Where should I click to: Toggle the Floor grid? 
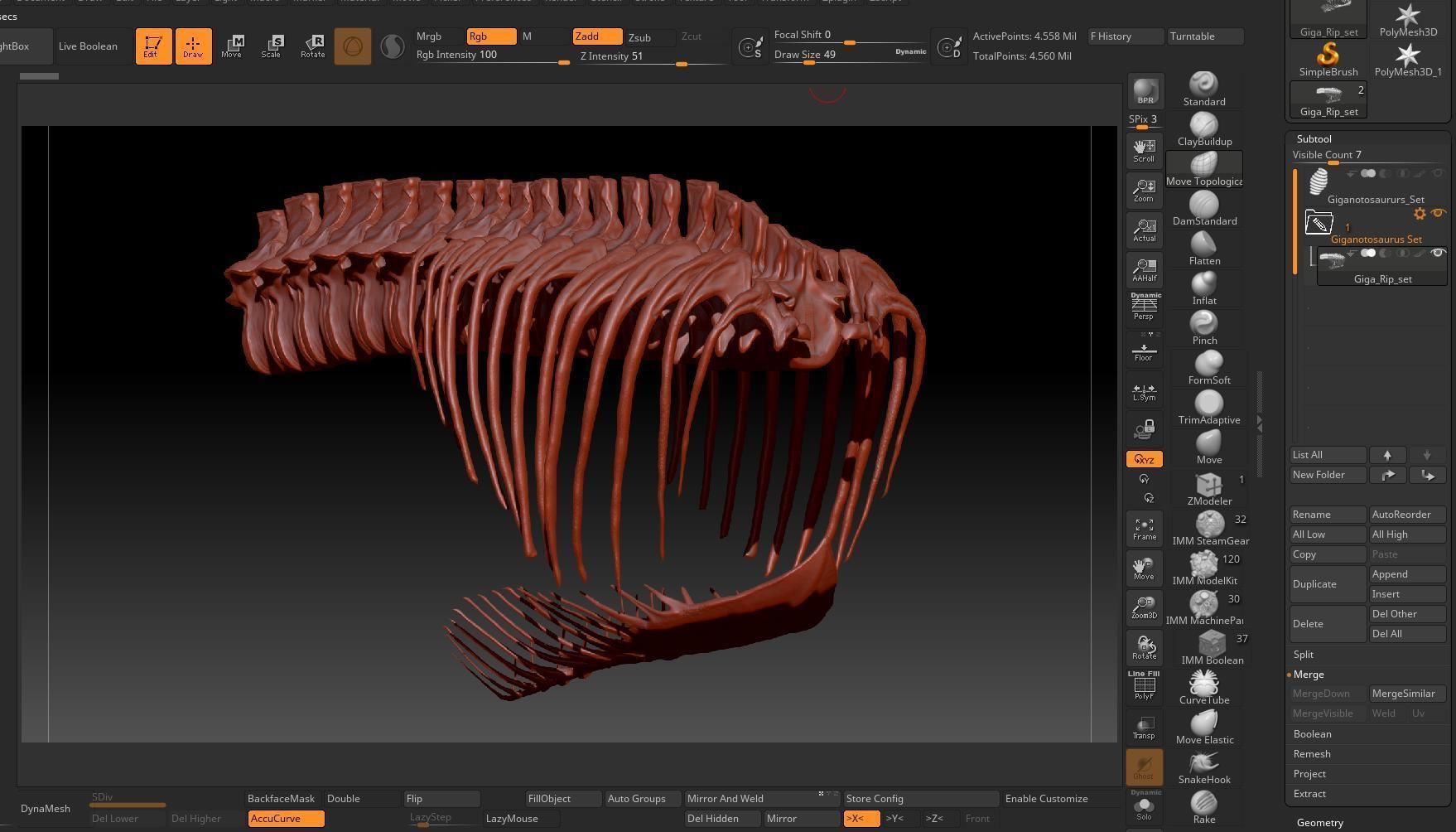click(1144, 349)
